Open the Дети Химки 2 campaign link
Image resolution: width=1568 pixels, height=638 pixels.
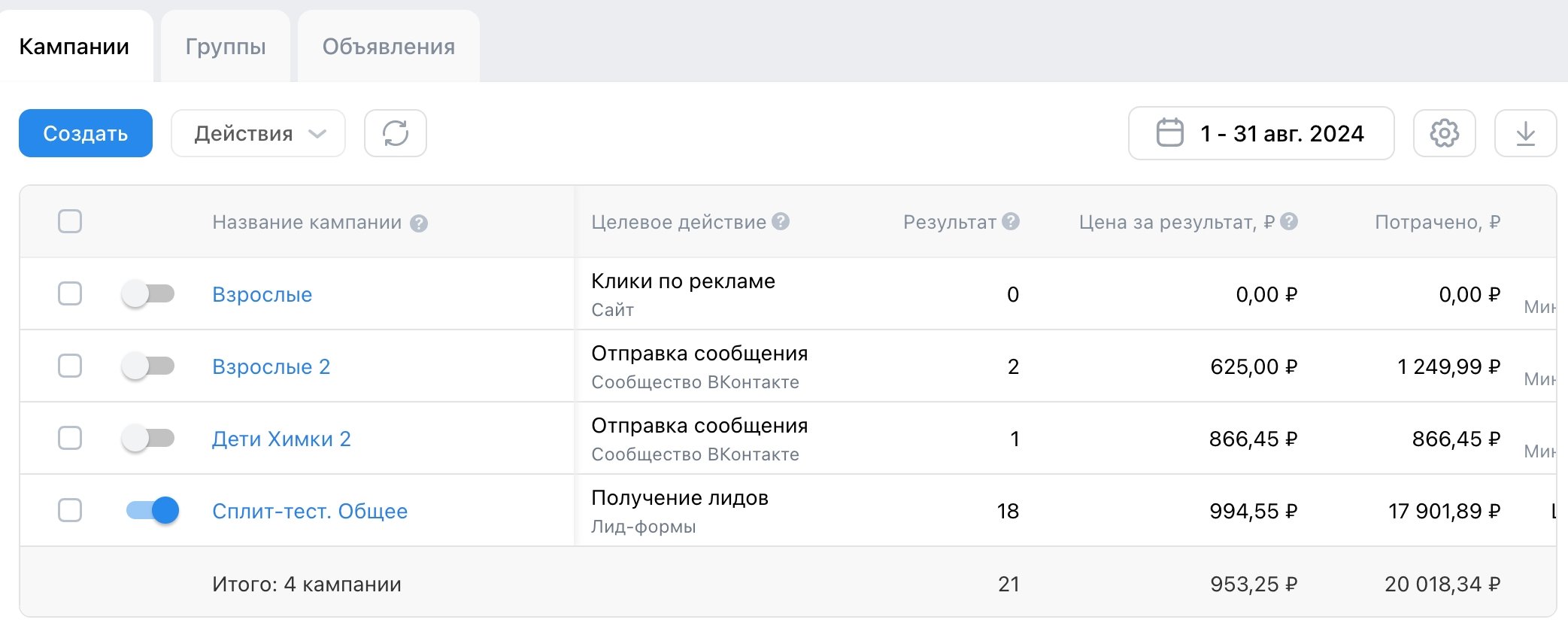coord(281,439)
